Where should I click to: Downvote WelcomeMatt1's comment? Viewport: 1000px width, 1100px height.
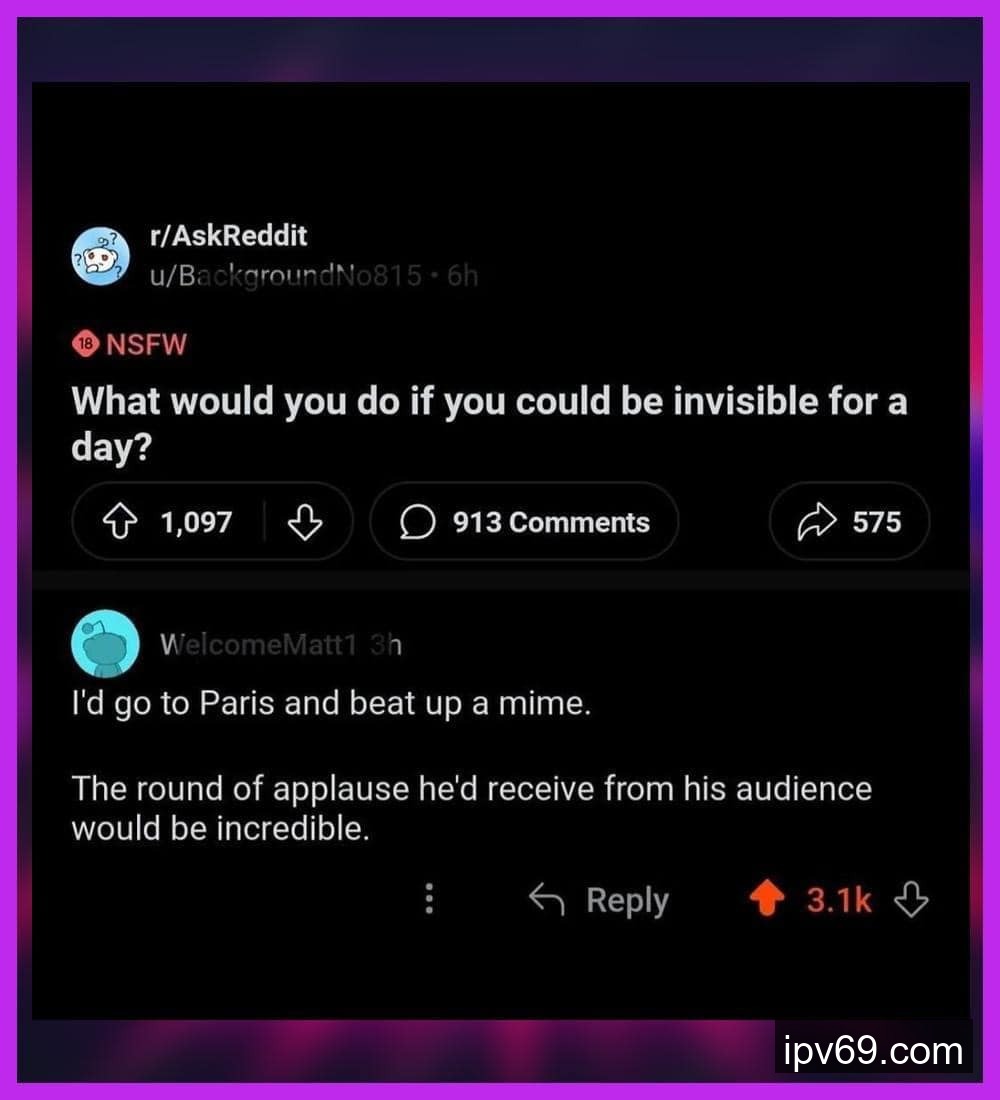[x=911, y=901]
